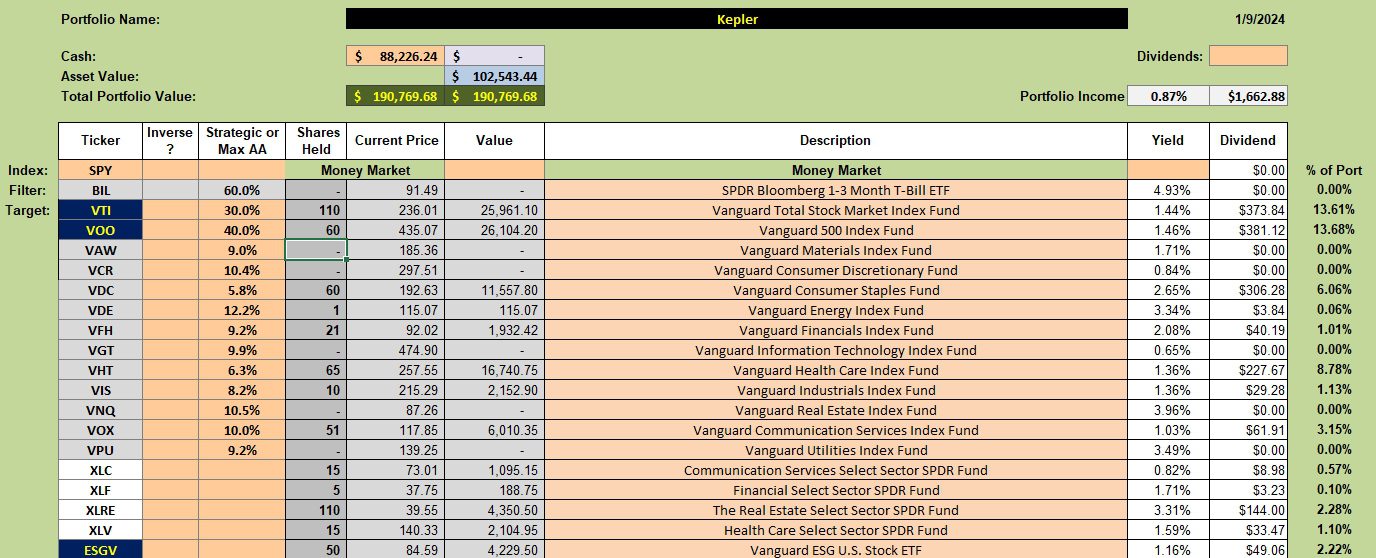Select the Vanguard Energy Index Fund description
This screenshot has height=558, width=1376.
835,310
